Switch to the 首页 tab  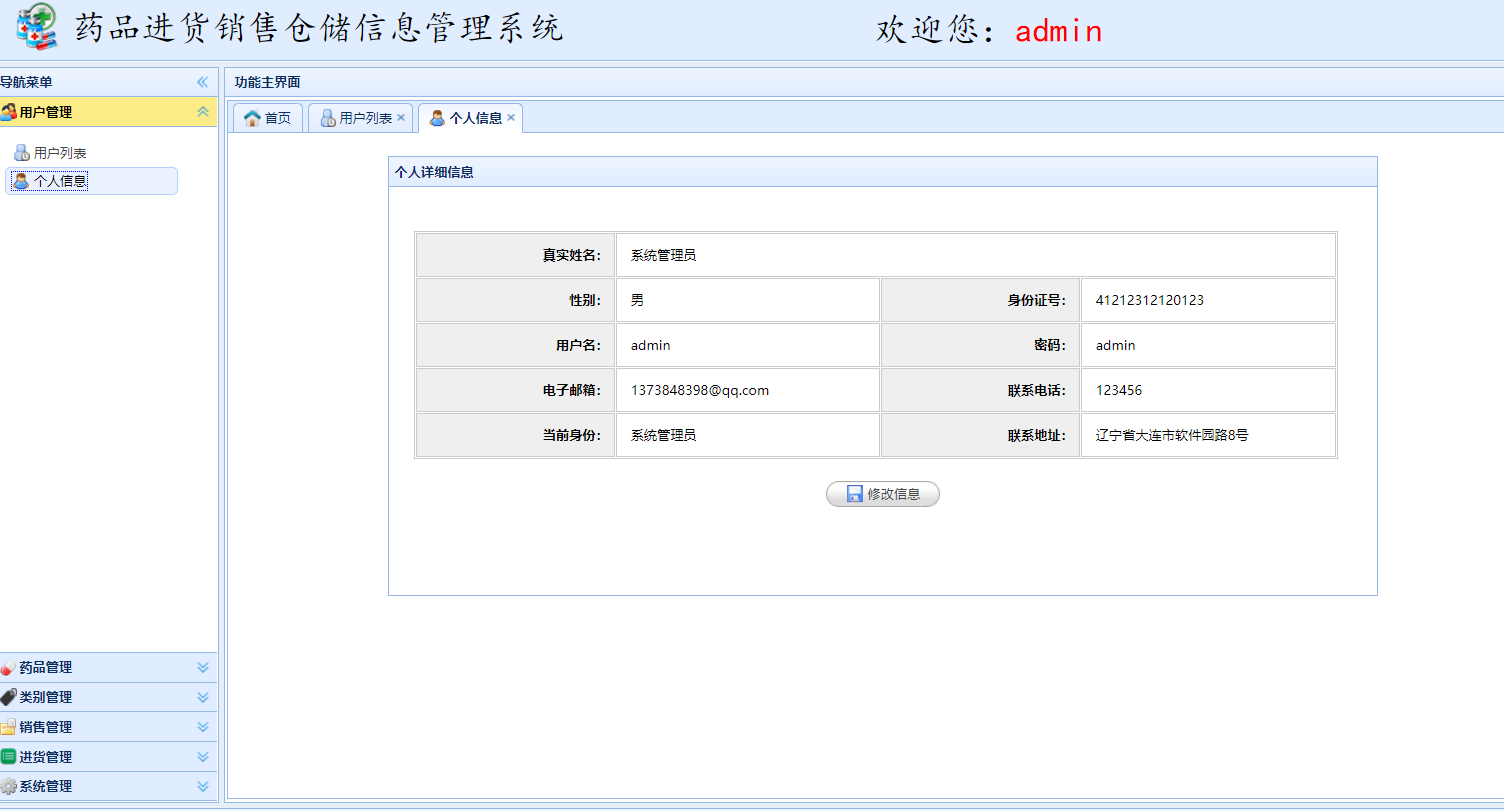(x=266, y=117)
